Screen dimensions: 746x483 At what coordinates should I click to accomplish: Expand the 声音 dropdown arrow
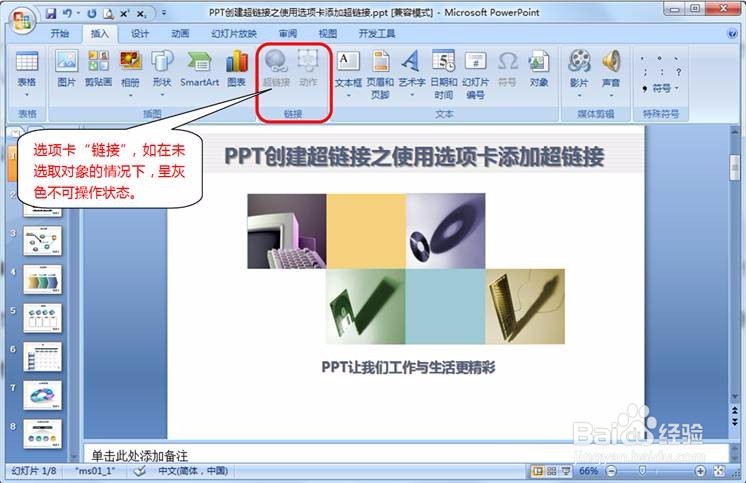pos(611,95)
